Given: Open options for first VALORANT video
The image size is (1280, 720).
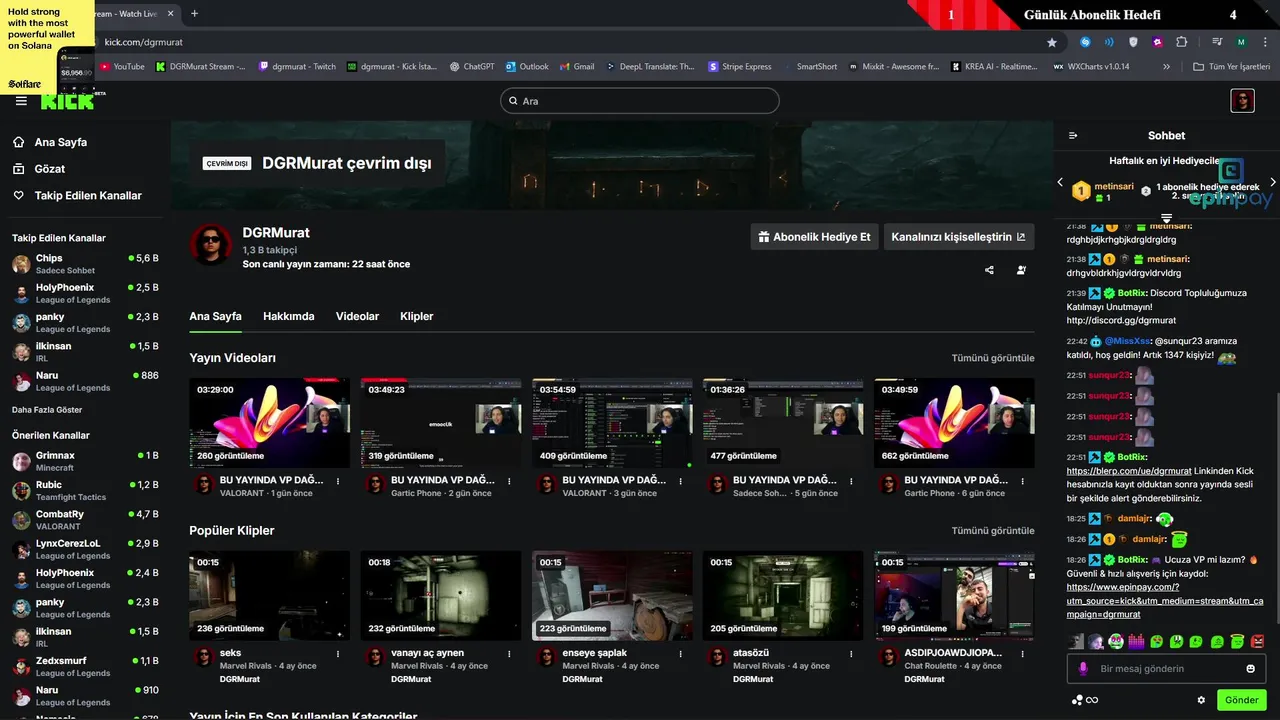Looking at the screenshot, I should tap(338, 481).
